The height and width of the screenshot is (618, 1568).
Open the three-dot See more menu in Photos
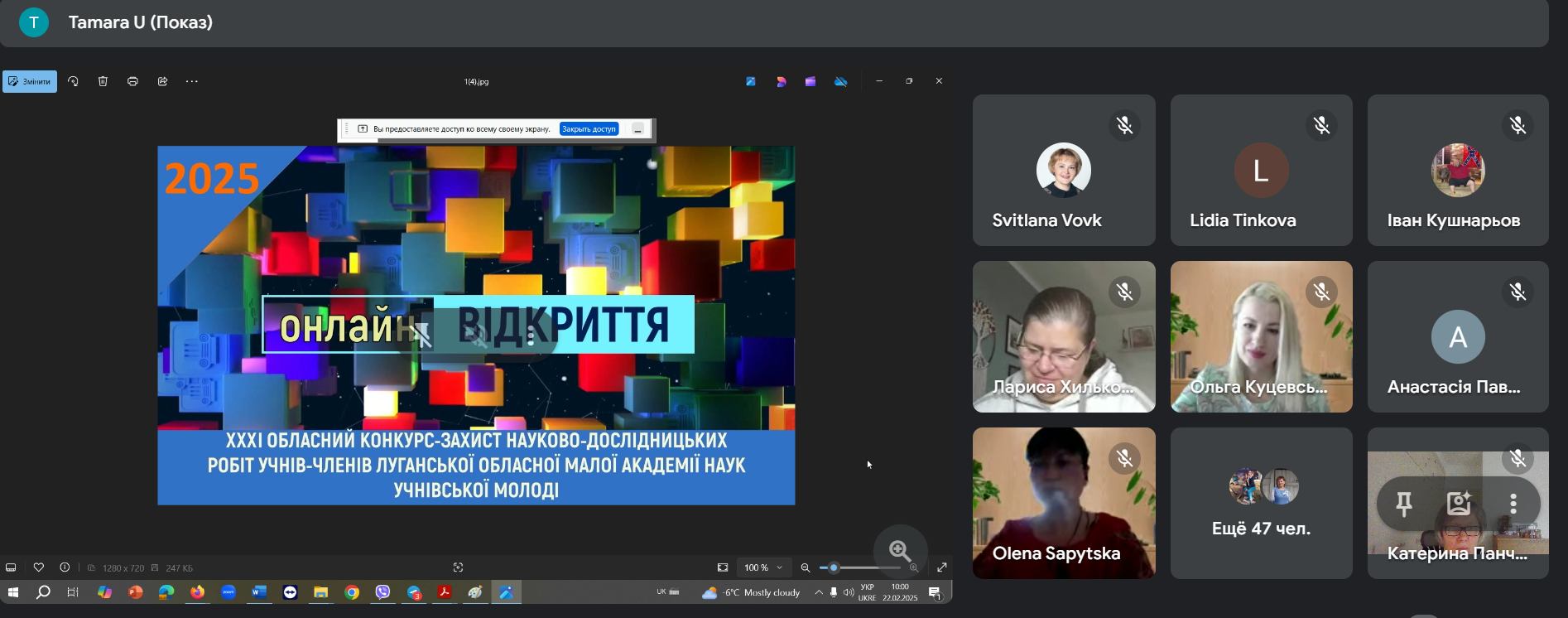(x=192, y=81)
